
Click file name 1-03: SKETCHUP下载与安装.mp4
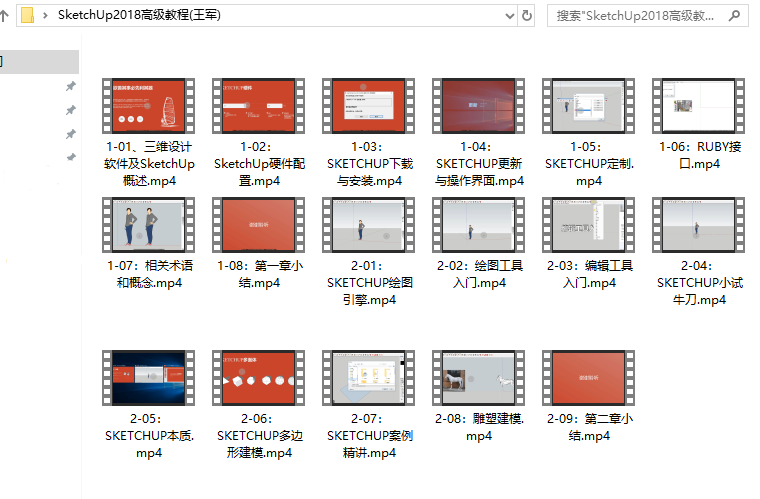(369, 164)
